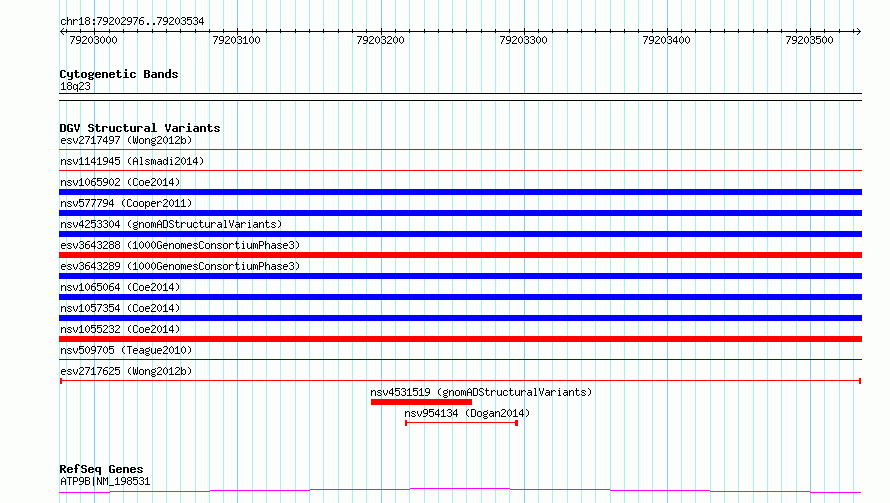Select esv3643288 (1000GenomesConsortiumPhase3) label
This screenshot has height=503, width=890.
[180, 245]
